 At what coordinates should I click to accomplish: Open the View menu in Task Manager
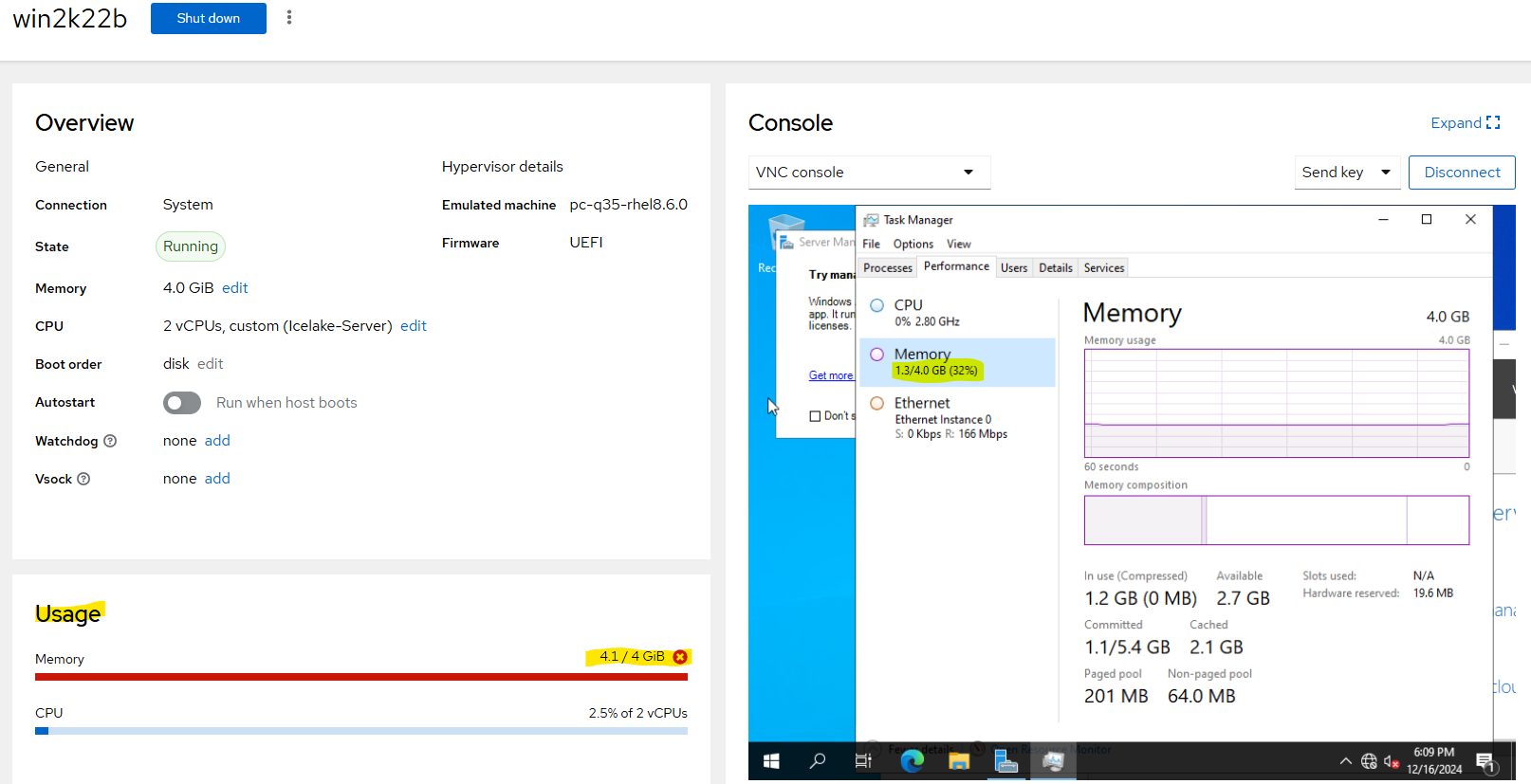pos(959,245)
